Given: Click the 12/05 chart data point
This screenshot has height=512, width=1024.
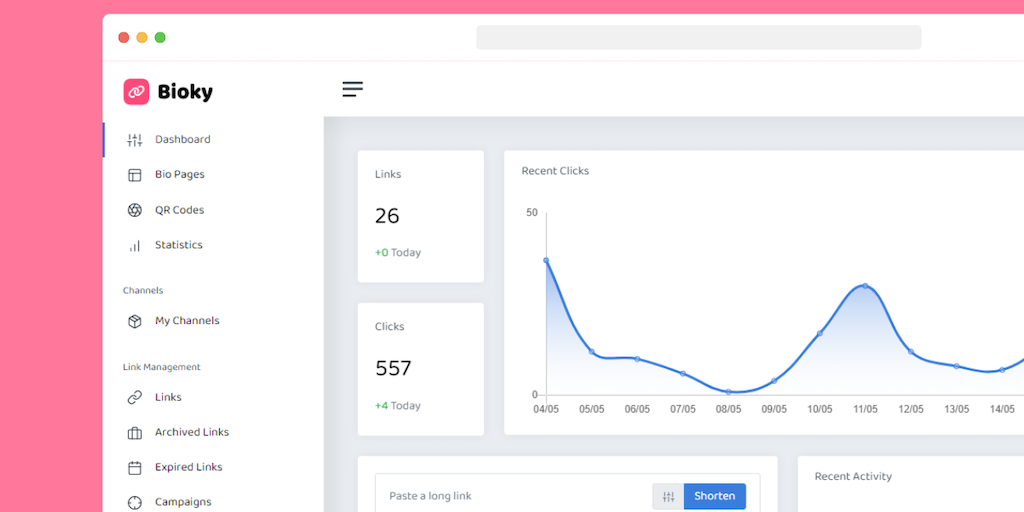Looking at the screenshot, I should tap(910, 352).
